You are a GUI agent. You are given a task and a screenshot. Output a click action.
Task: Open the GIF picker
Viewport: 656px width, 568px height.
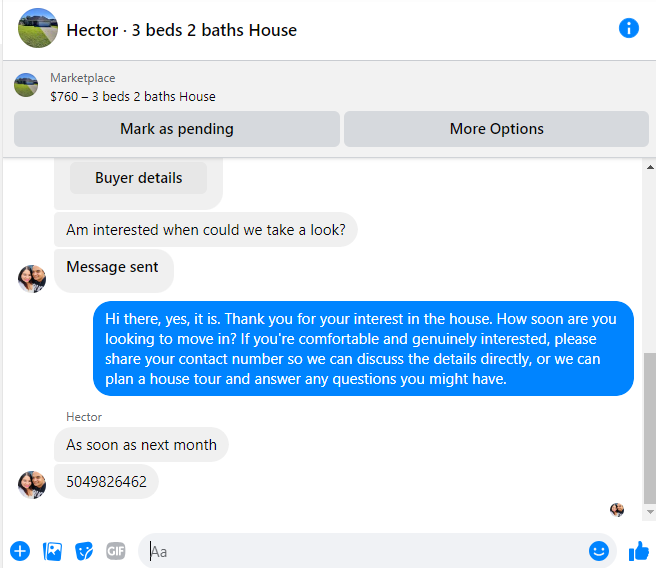[x=115, y=551]
